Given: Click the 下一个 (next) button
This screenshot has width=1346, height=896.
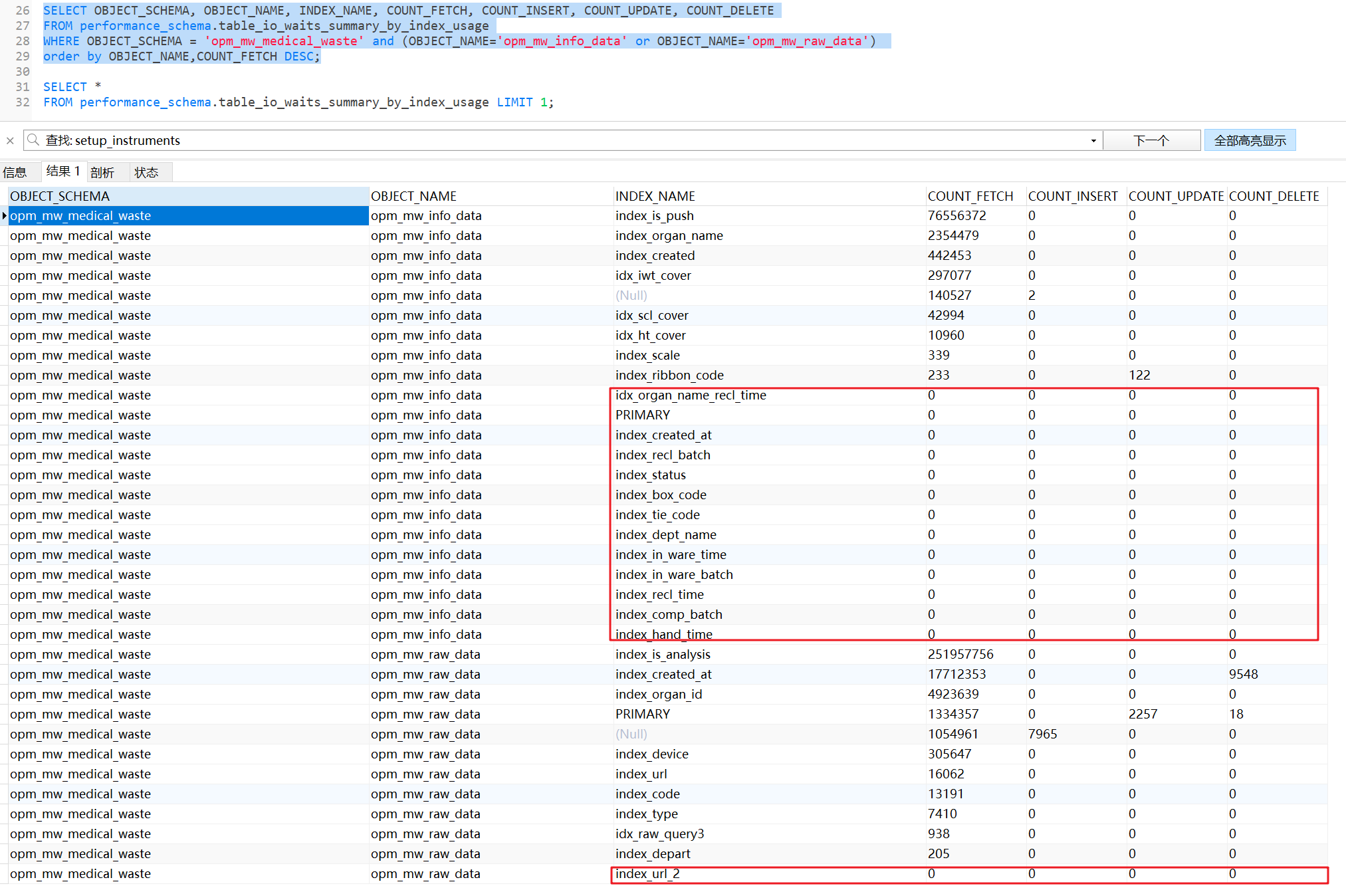Looking at the screenshot, I should (x=1151, y=140).
